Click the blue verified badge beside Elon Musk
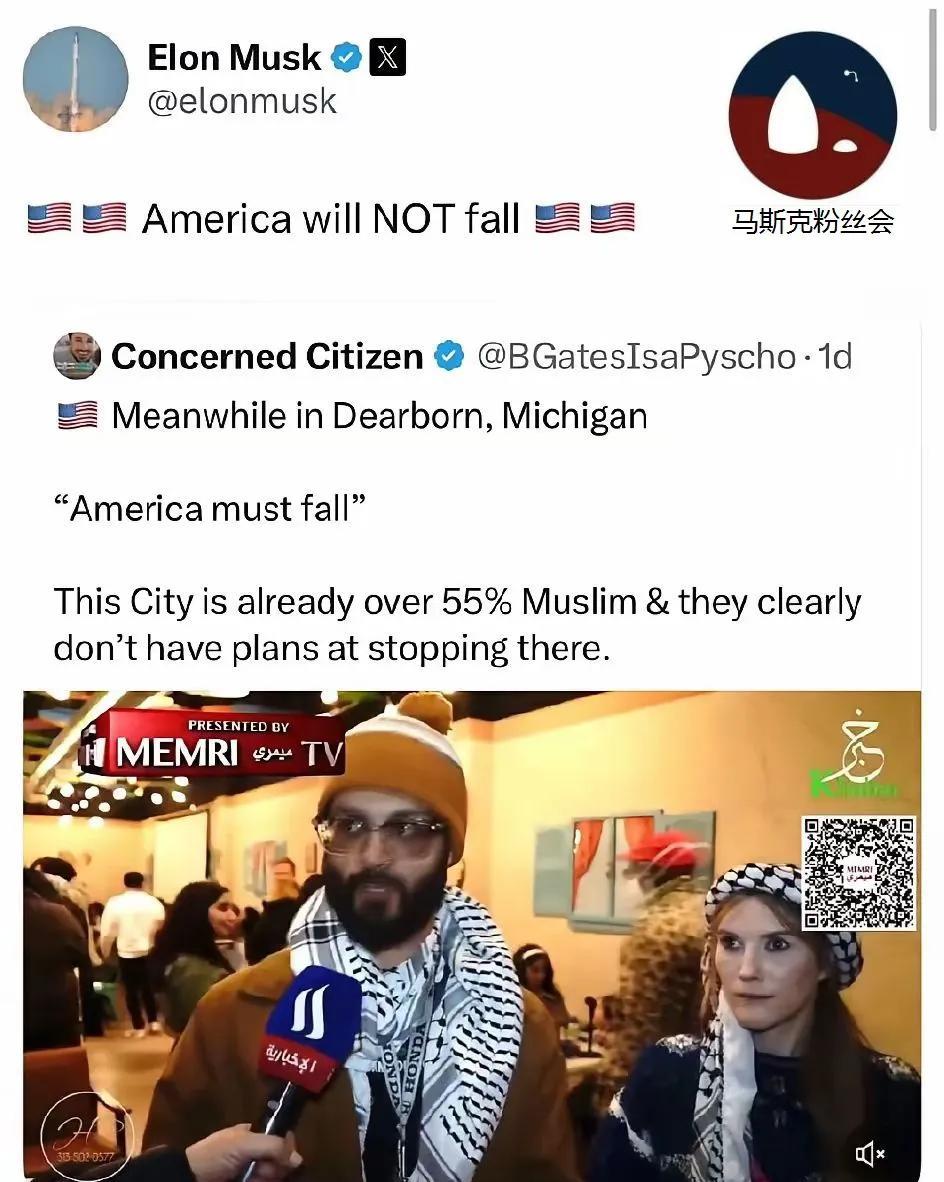Viewport: 944px width, 1182px height. 347,57
